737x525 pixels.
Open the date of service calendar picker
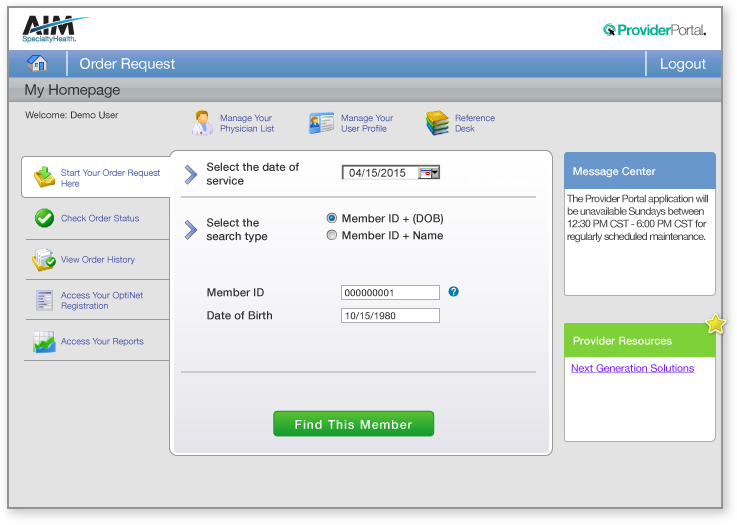428,172
